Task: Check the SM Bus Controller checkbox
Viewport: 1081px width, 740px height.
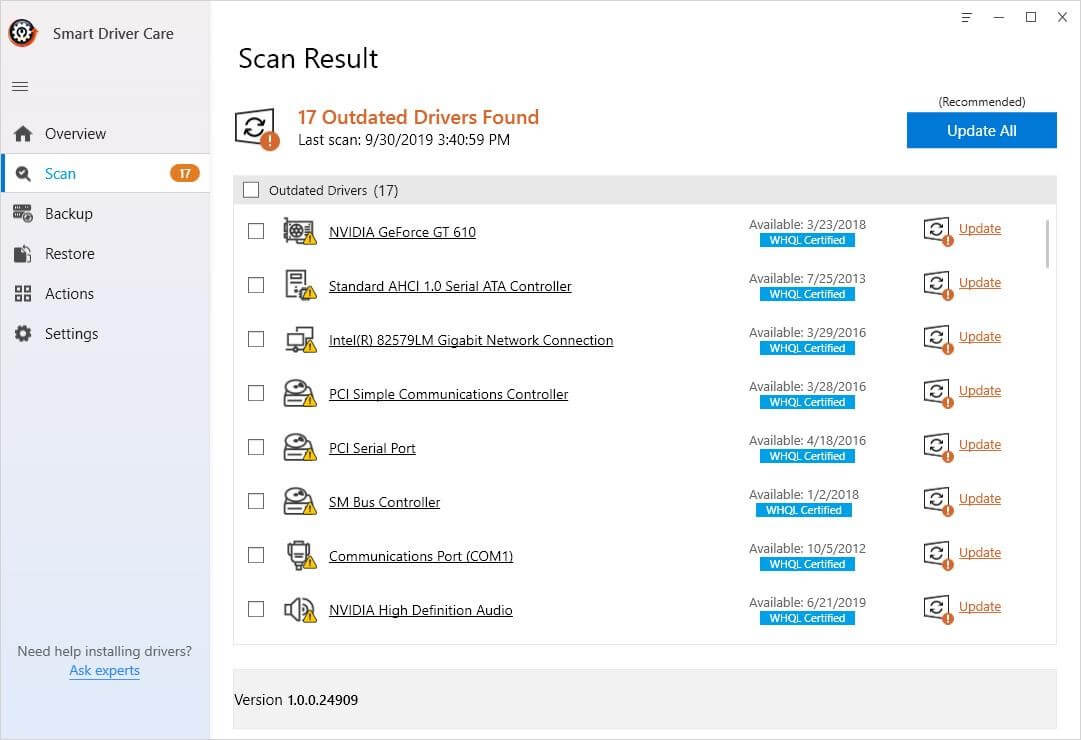Action: (x=255, y=500)
